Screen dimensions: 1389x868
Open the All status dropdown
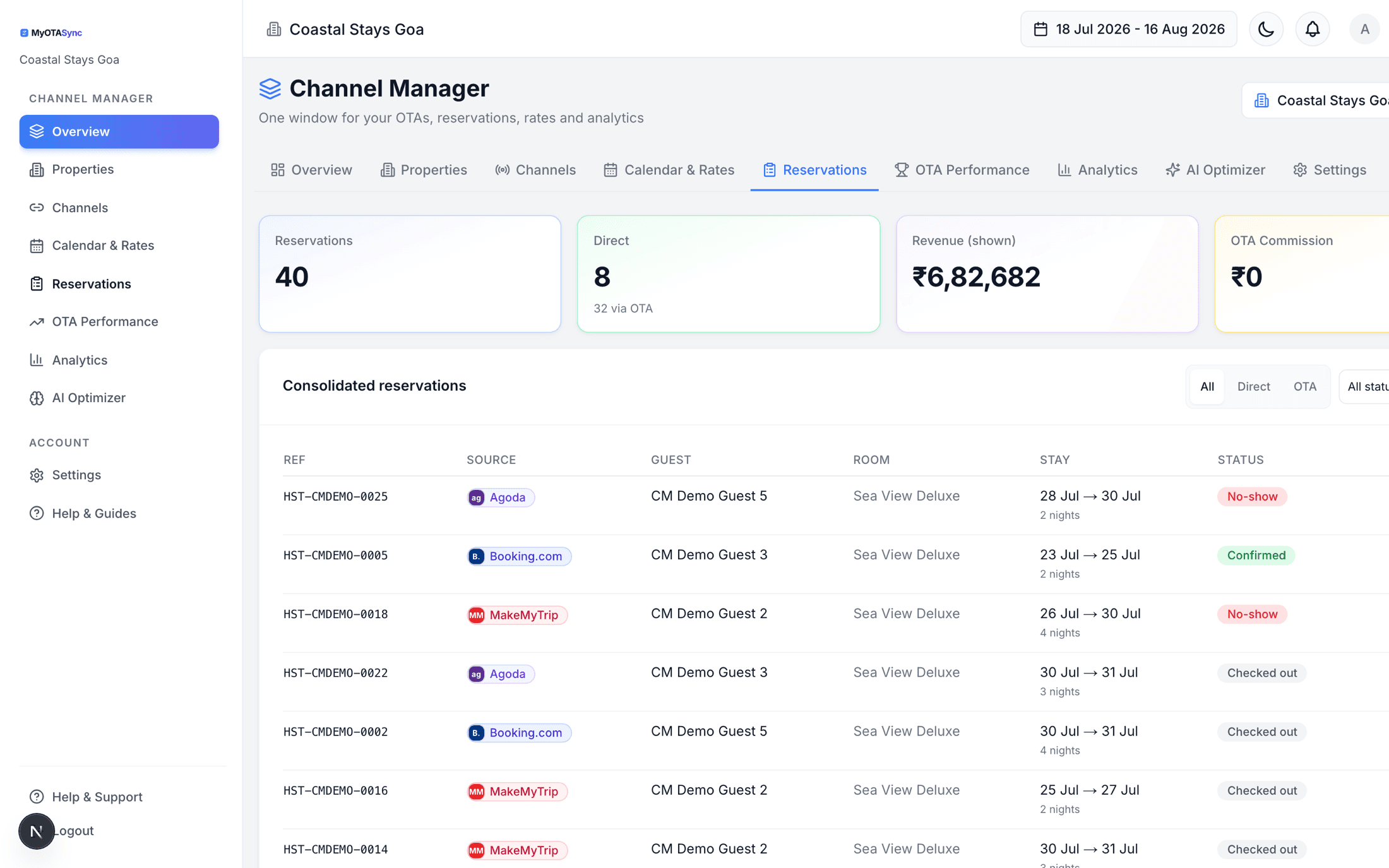[1365, 386]
